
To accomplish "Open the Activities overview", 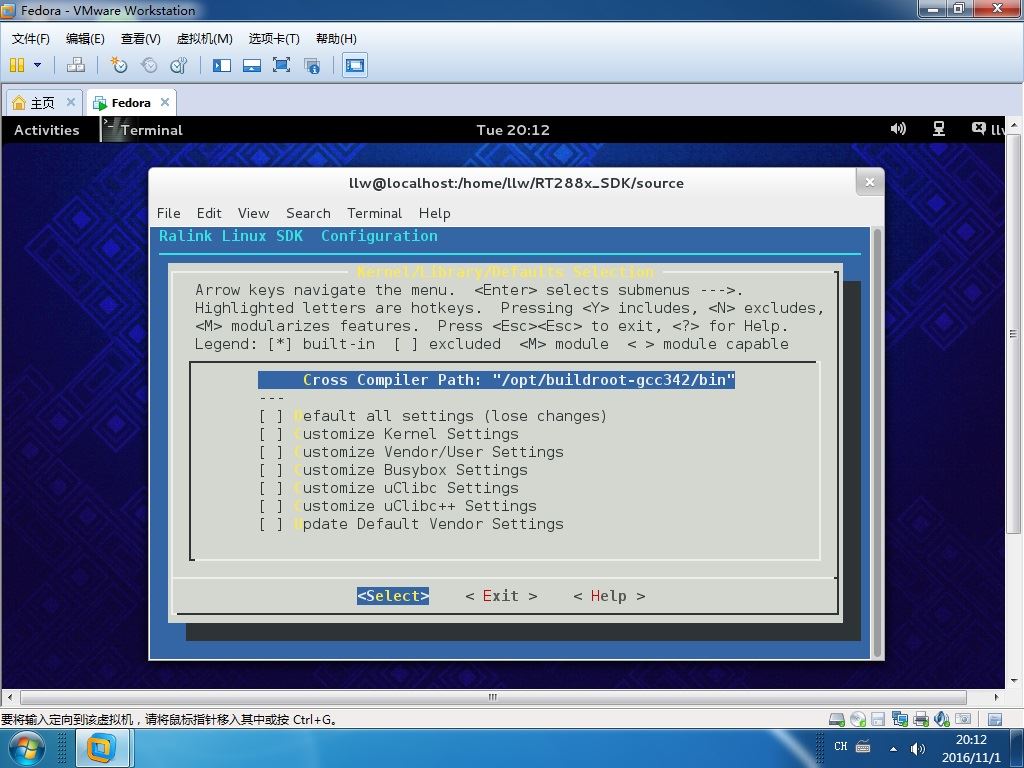I will [x=46, y=129].
